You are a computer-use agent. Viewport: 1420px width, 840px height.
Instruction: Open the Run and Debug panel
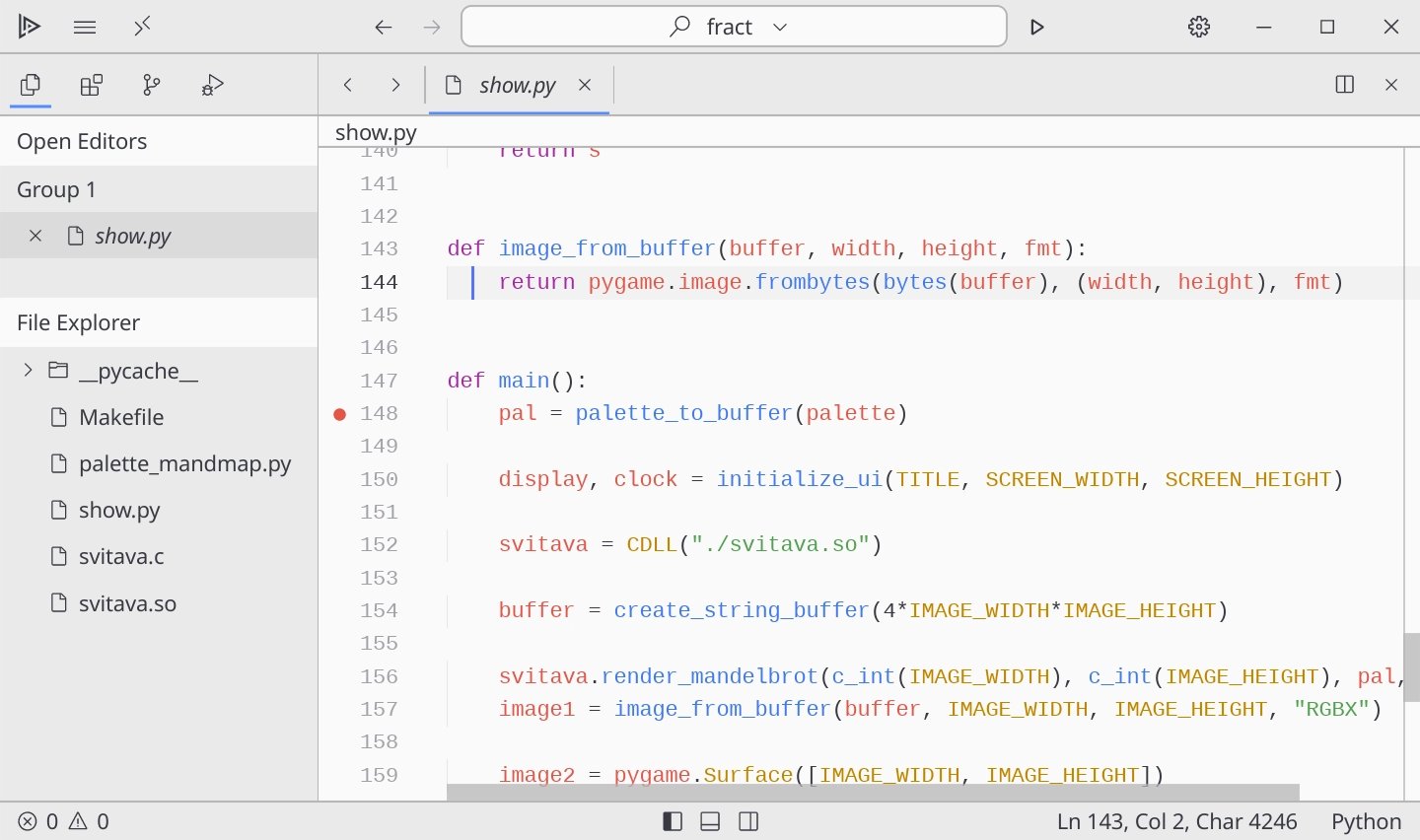tap(212, 85)
